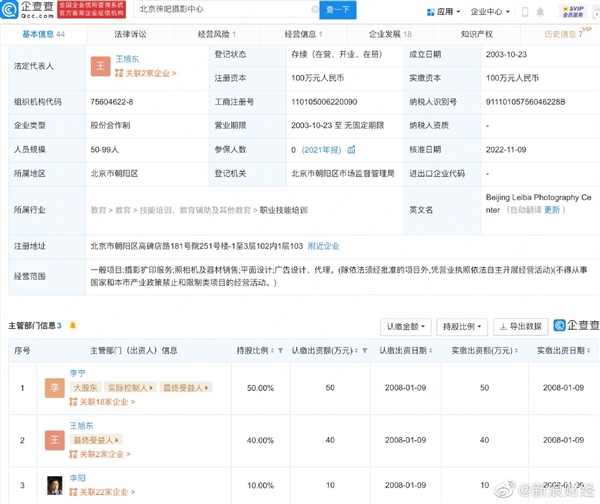Screen dimensions: 600x504
Task: Open the mobile phone icon in the header
Action: click(x=525, y=12)
